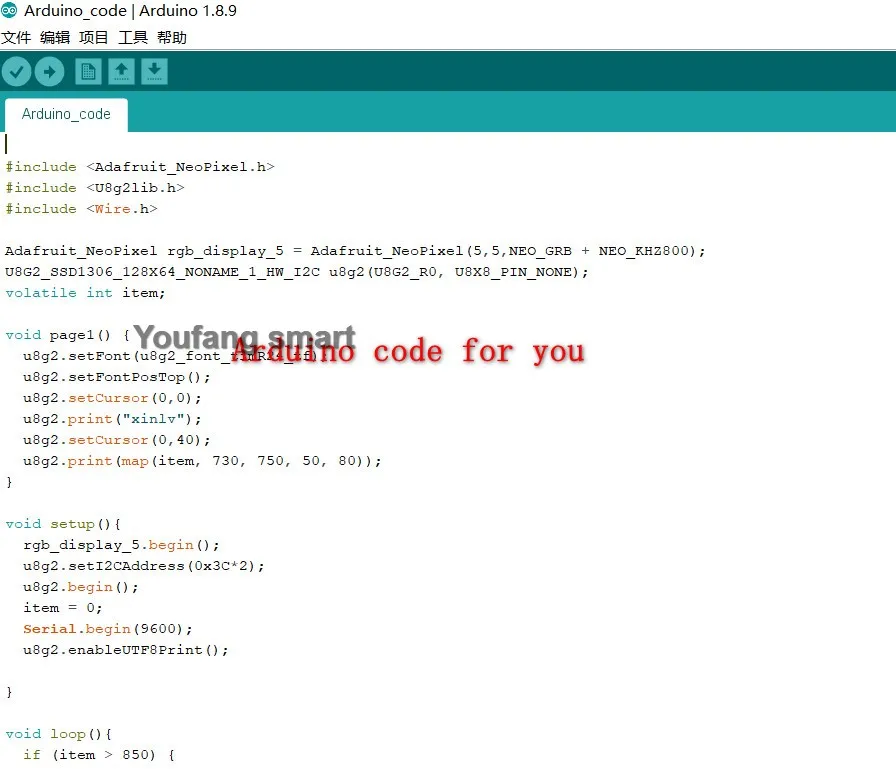The image size is (896, 769).
Task: Open the 工具 menu
Action: [x=133, y=38]
